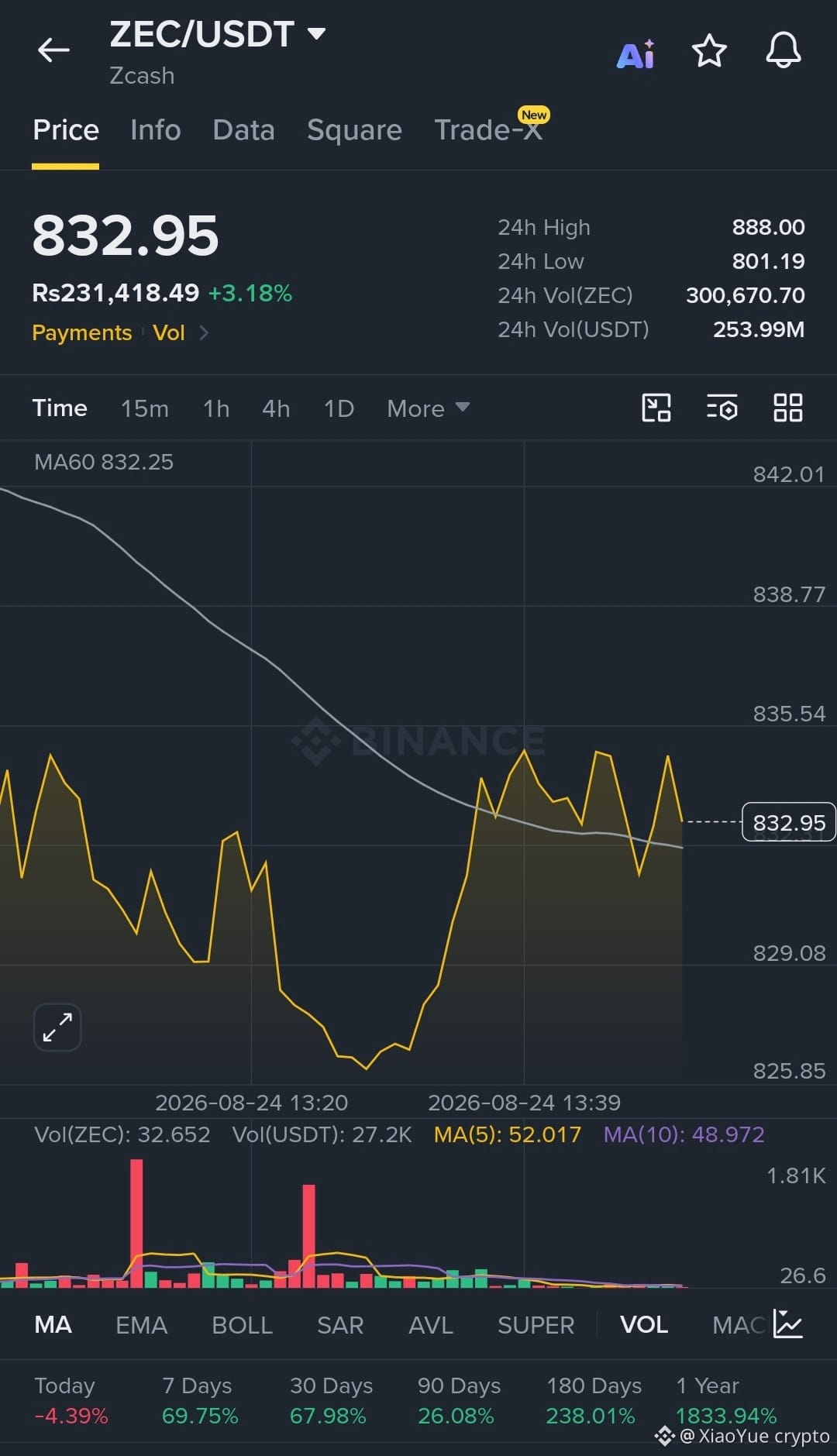Tap the back arrow icon
Screen dimensions: 837x1456
click(x=53, y=50)
